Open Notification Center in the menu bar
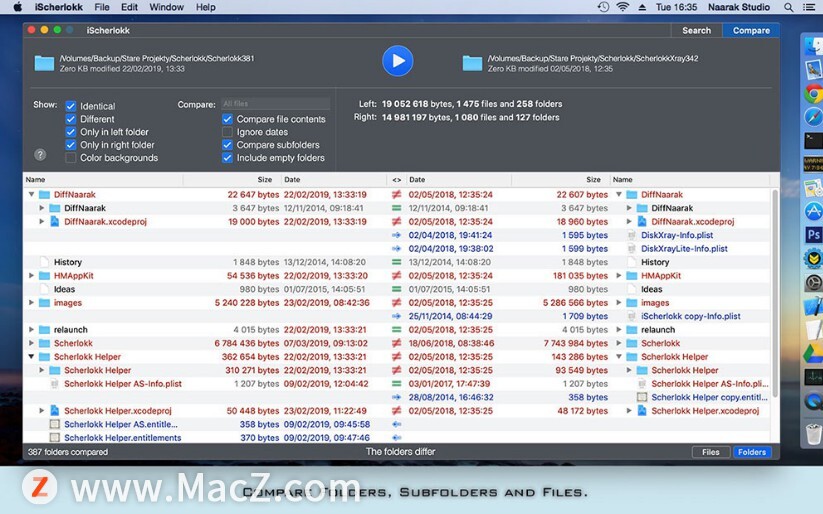This screenshot has height=514, width=823. pyautogui.click(x=809, y=7)
